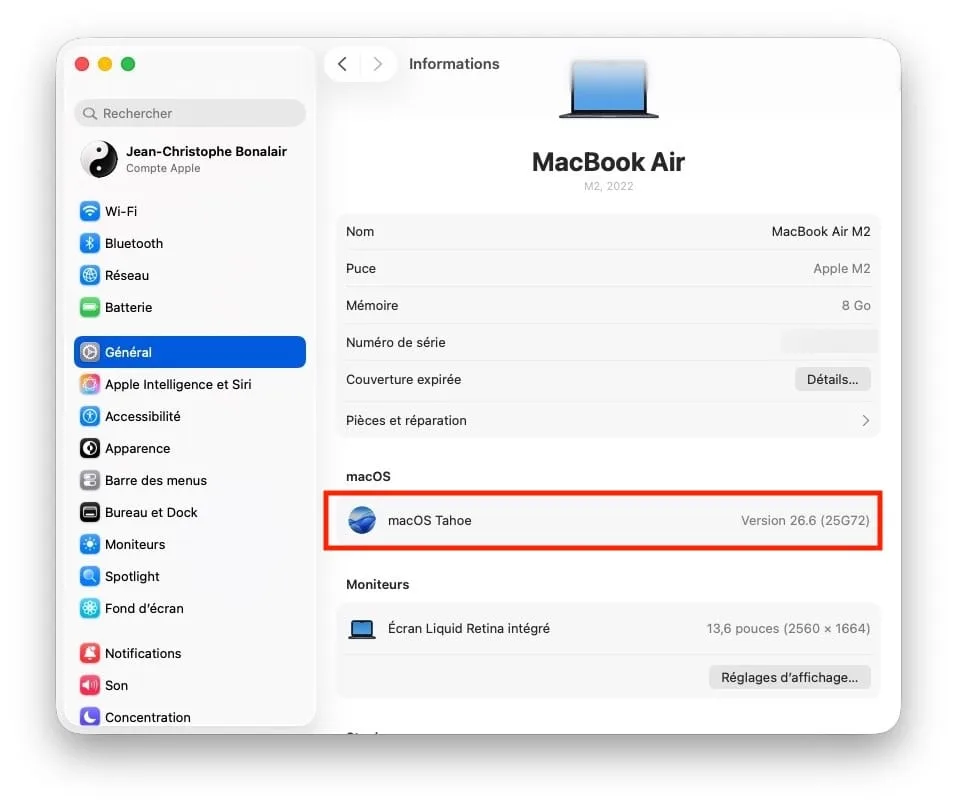
Task: Select Bluetooth label in sidebar
Action: [134, 243]
